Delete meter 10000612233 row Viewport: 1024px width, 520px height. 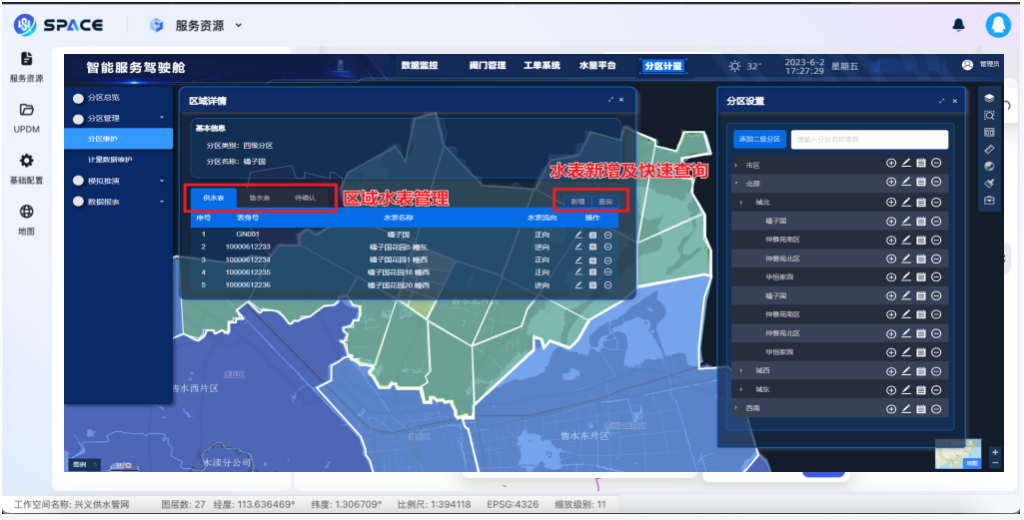(607, 247)
